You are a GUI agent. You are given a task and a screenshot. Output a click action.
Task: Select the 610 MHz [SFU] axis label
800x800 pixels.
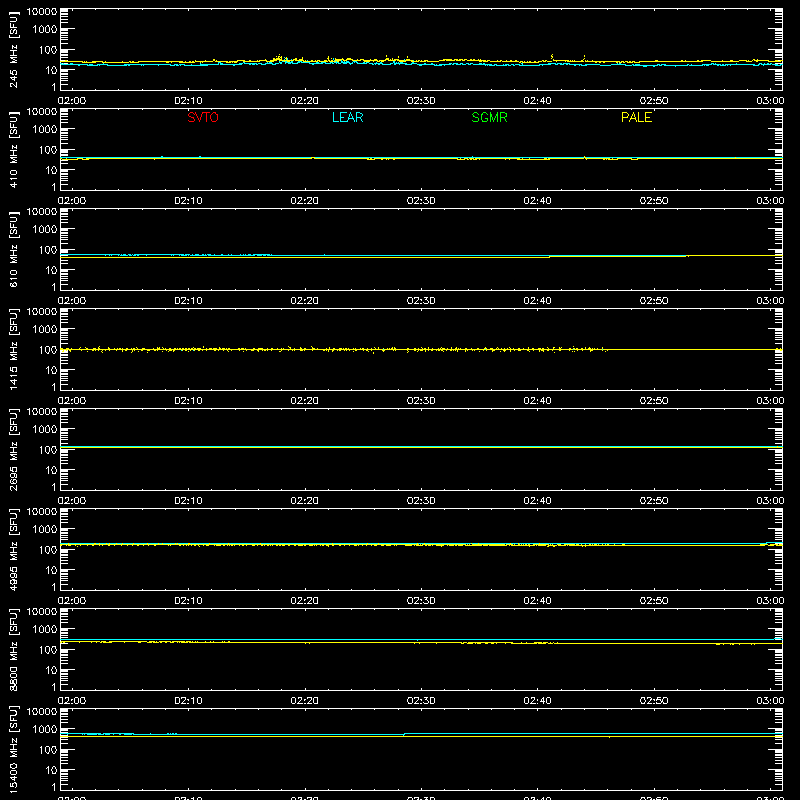[x=13, y=249]
